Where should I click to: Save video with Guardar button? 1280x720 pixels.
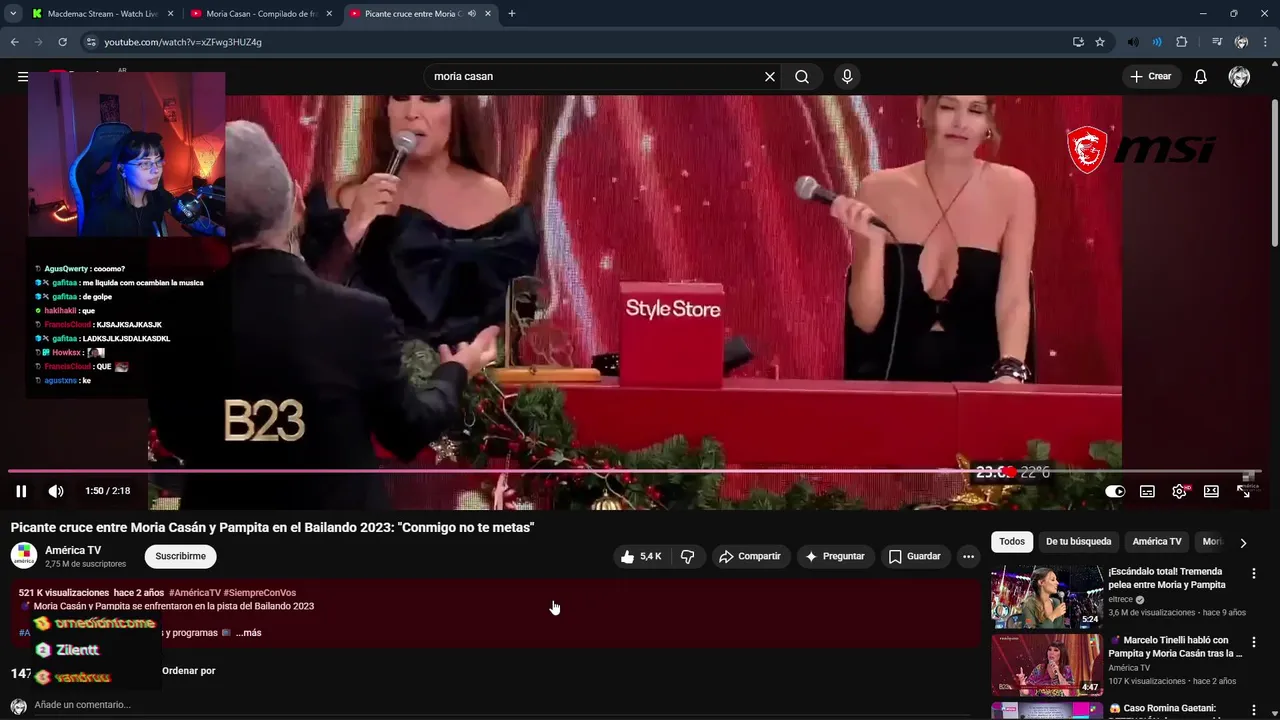pyautogui.click(x=915, y=556)
